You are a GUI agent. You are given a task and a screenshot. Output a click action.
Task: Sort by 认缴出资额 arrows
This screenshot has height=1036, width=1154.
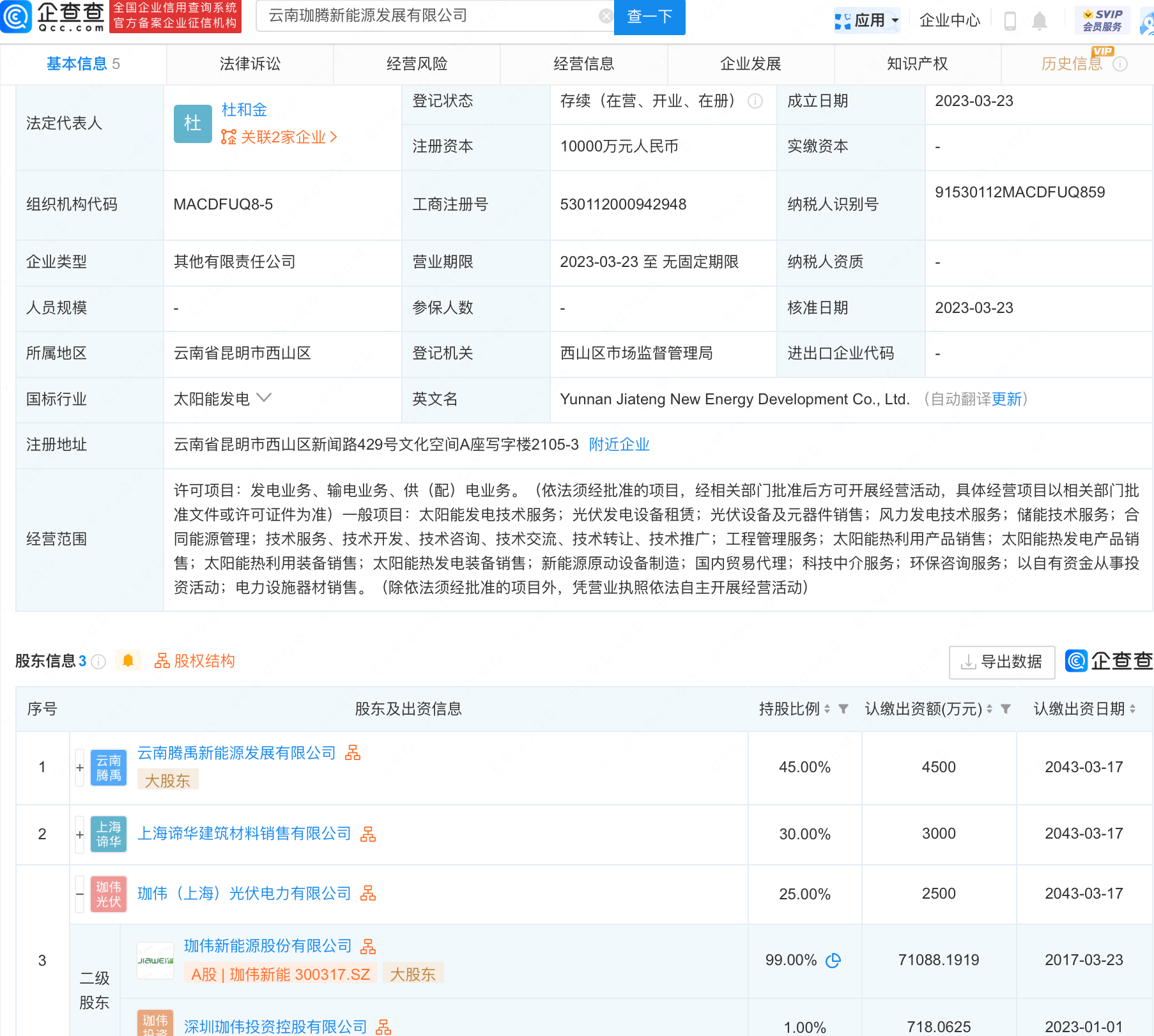[989, 709]
